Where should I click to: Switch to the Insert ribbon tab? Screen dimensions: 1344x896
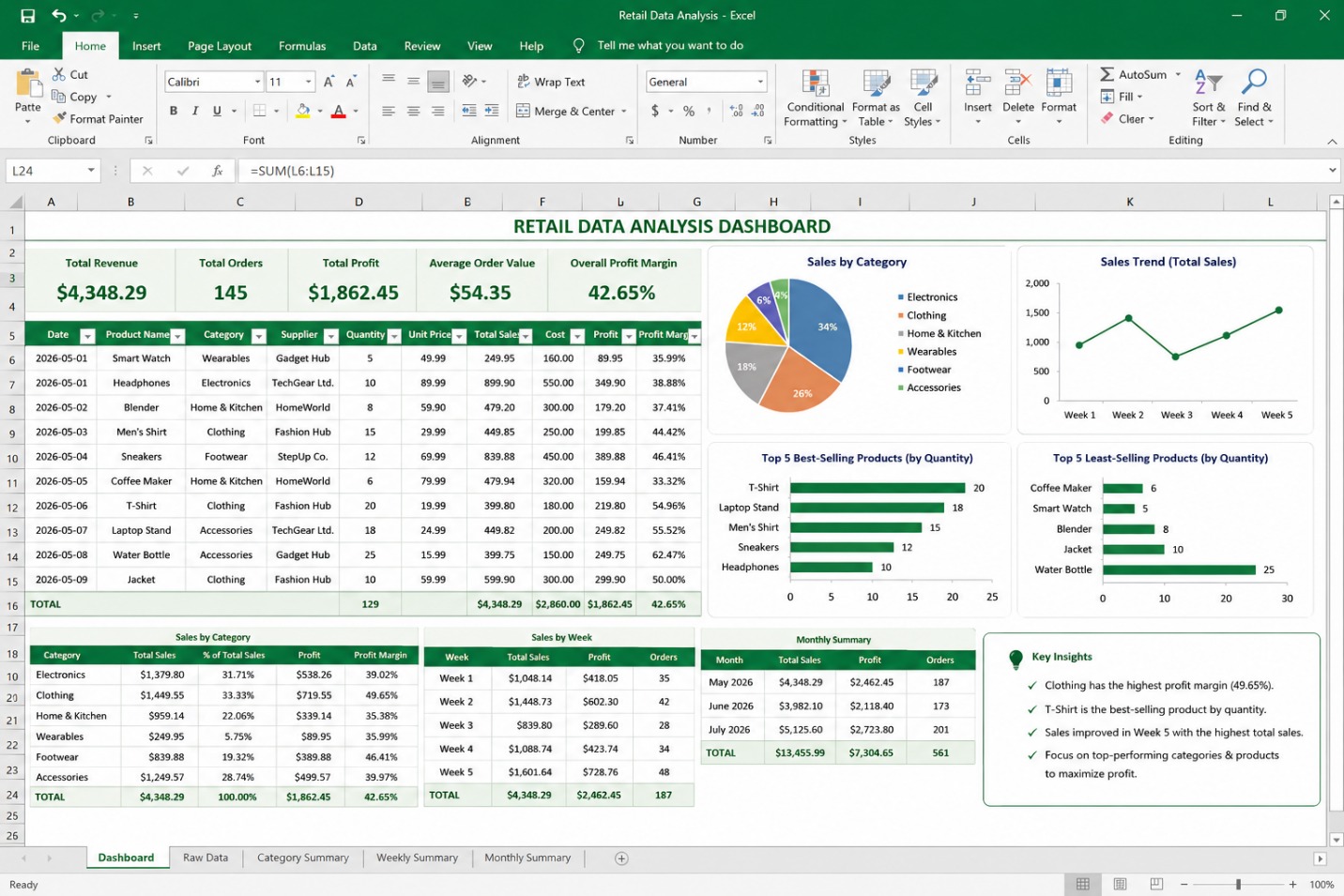146,45
